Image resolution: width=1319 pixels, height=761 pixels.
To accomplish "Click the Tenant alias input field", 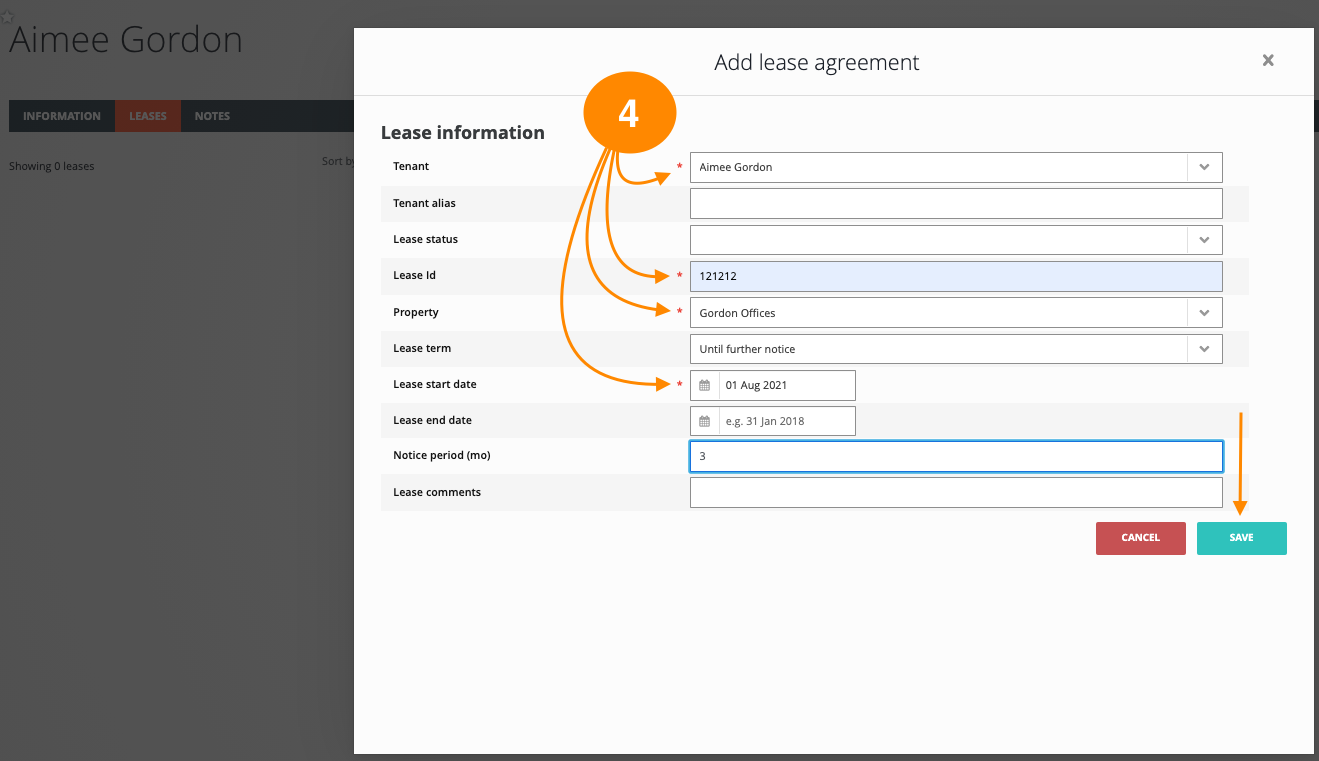I will coord(956,203).
